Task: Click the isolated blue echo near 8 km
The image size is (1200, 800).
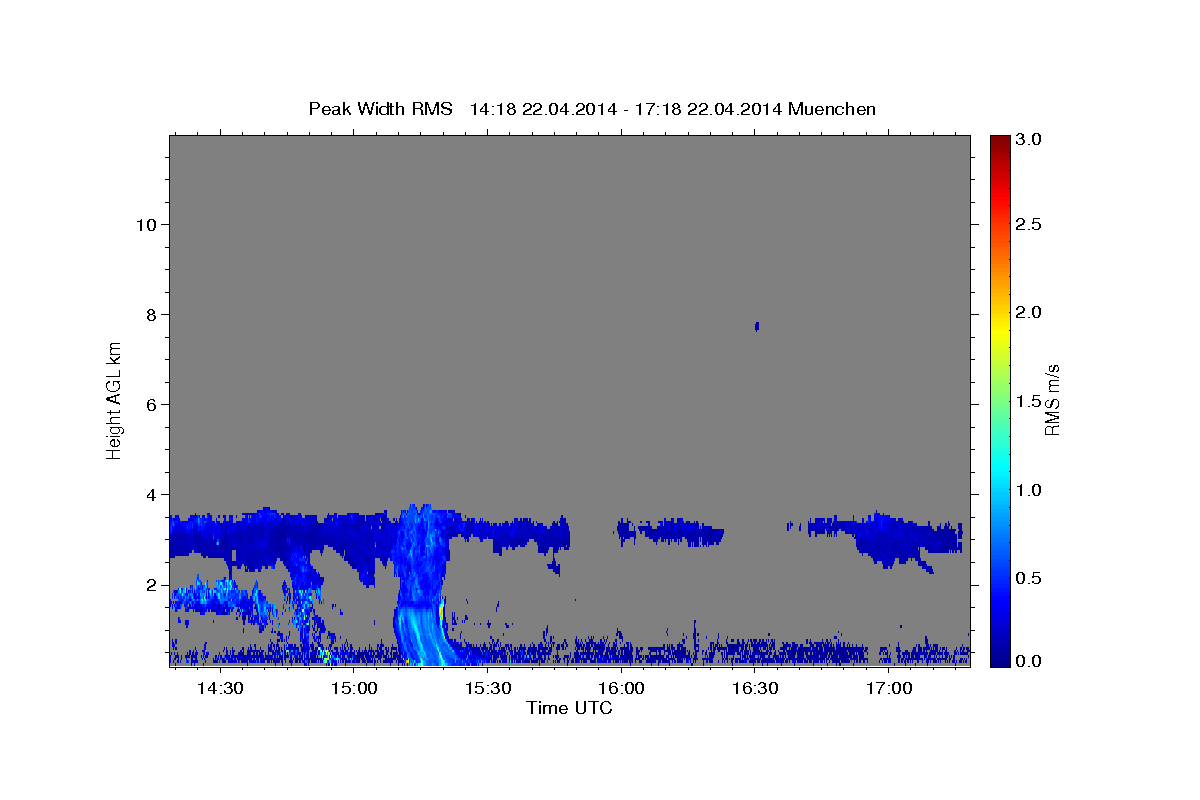Action: pyautogui.click(x=757, y=326)
